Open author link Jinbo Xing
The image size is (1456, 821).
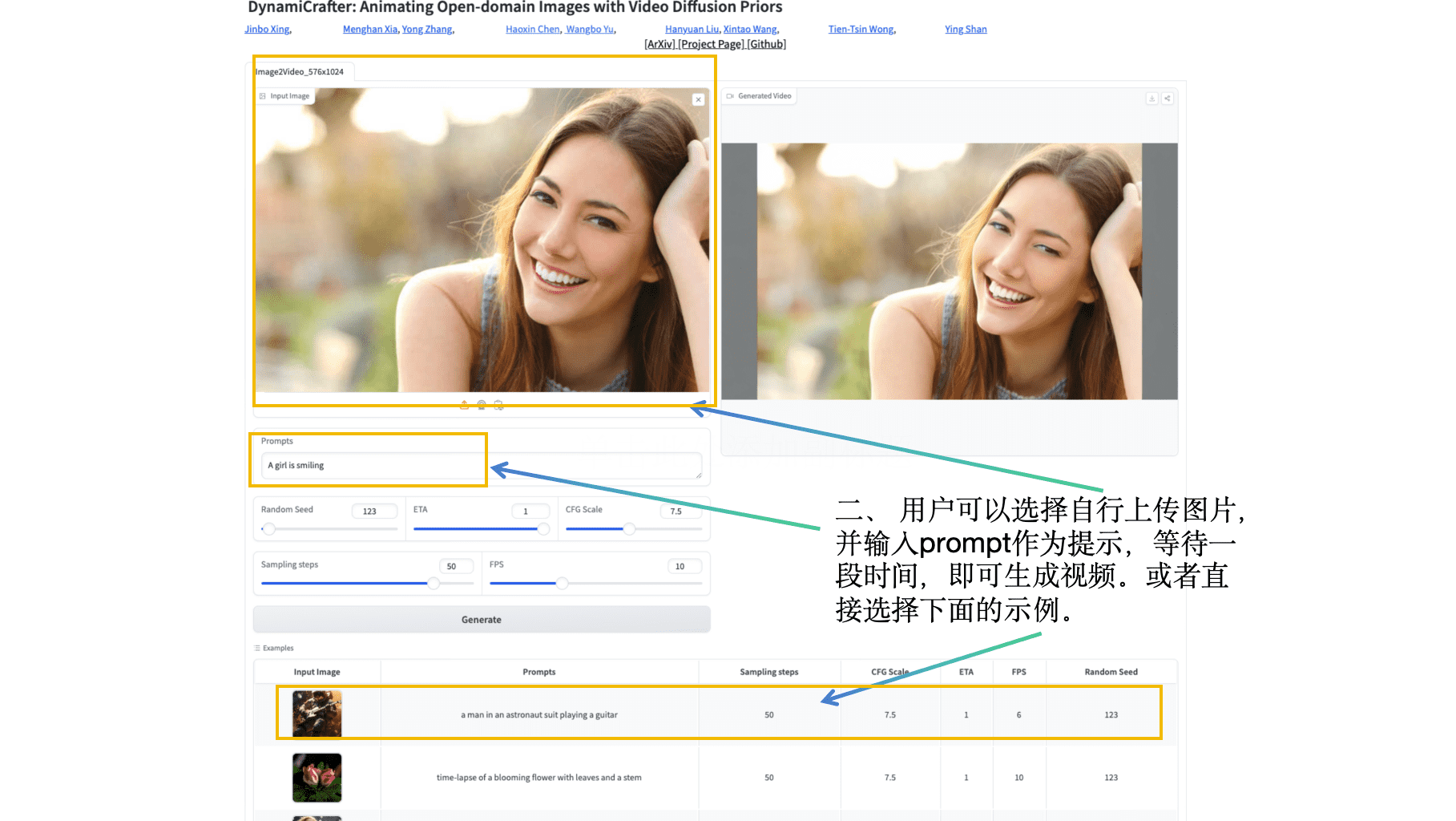[x=268, y=29]
